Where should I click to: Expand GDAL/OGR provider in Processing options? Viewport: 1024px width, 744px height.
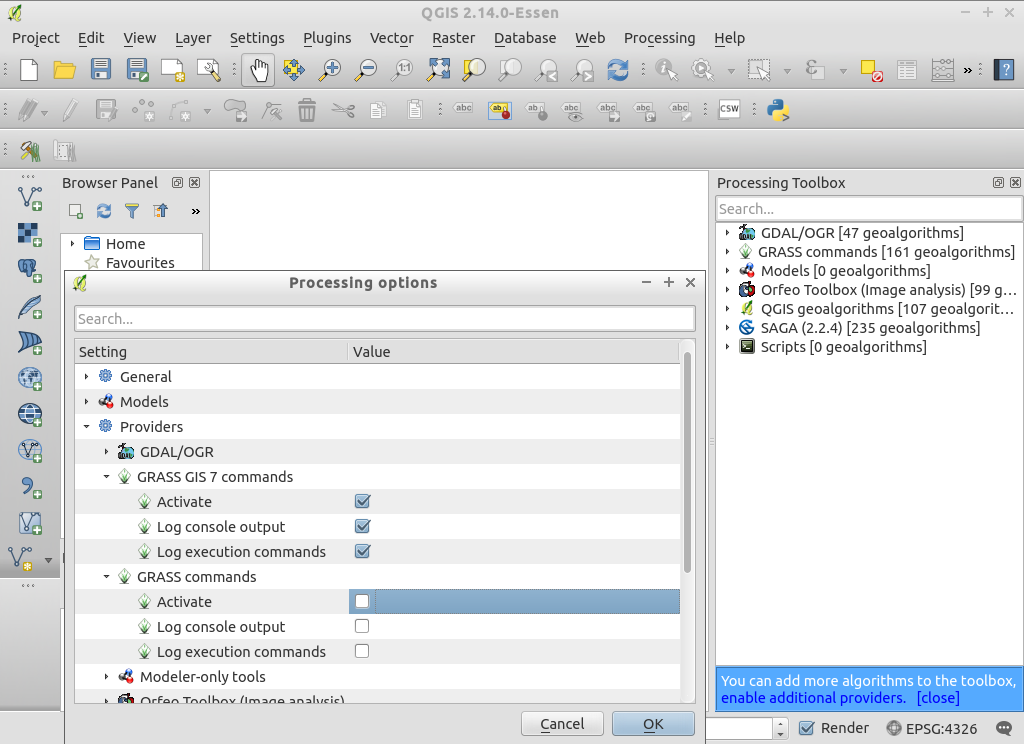[x=106, y=451]
